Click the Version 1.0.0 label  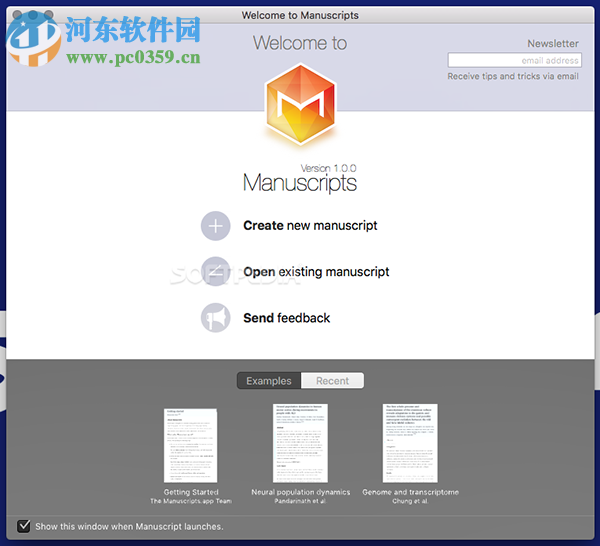pos(328,168)
